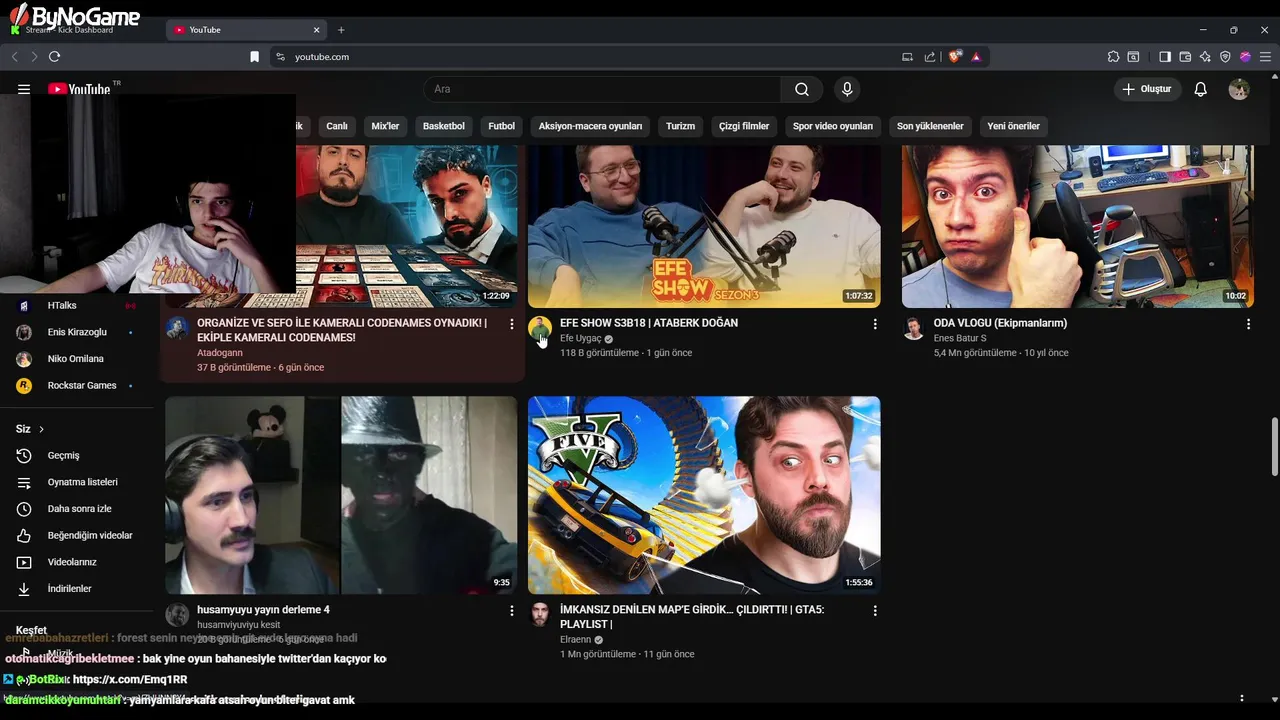Select the Son yüklenenler chip
The height and width of the screenshot is (720, 1280).
930,126
